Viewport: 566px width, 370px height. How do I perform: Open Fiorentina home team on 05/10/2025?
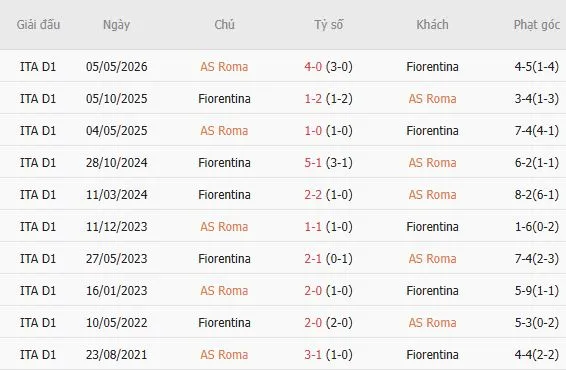pyautogui.click(x=224, y=99)
